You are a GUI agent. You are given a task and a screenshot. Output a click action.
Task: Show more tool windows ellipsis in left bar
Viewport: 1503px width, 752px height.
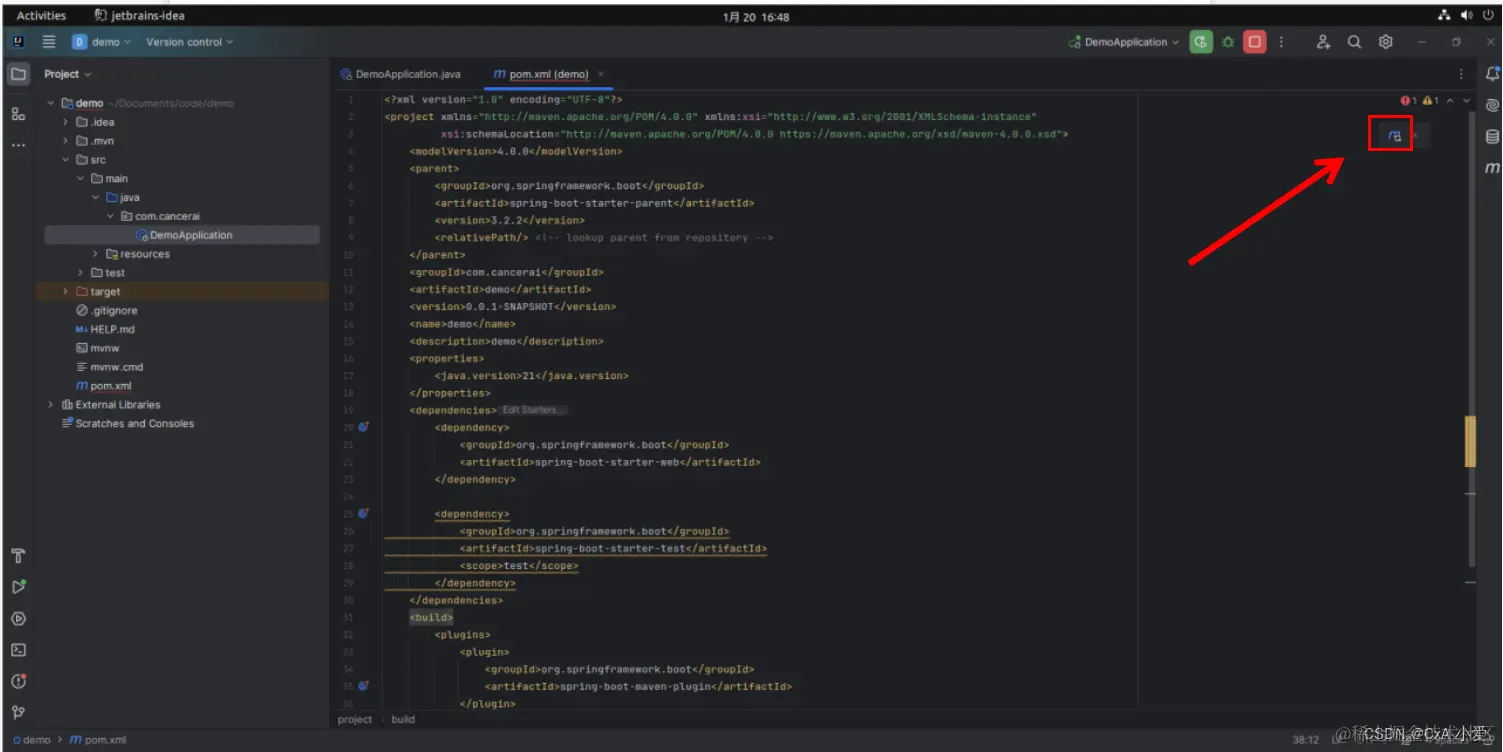click(x=18, y=146)
